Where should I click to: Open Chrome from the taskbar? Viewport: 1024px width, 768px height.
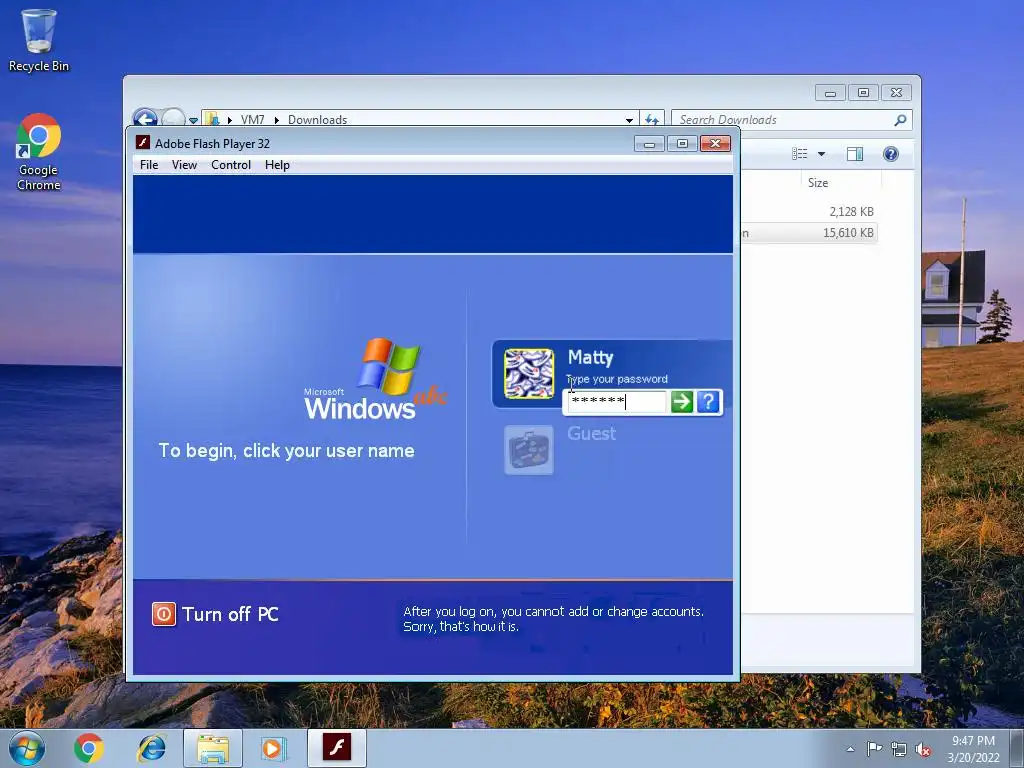point(89,748)
